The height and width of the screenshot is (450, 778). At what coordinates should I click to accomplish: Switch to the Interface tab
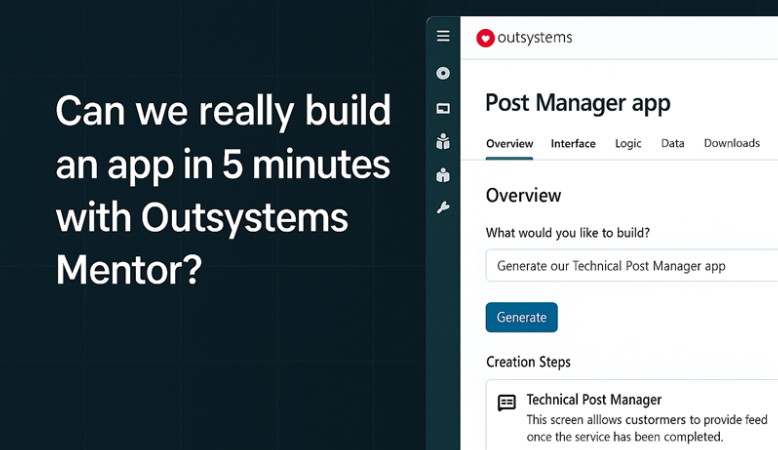573,144
